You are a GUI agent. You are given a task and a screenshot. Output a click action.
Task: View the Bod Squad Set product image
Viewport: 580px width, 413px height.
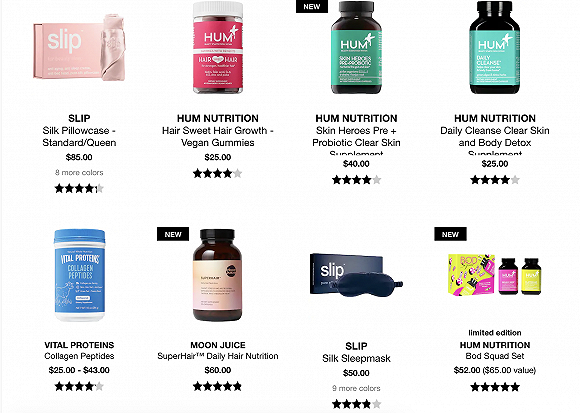click(495, 275)
